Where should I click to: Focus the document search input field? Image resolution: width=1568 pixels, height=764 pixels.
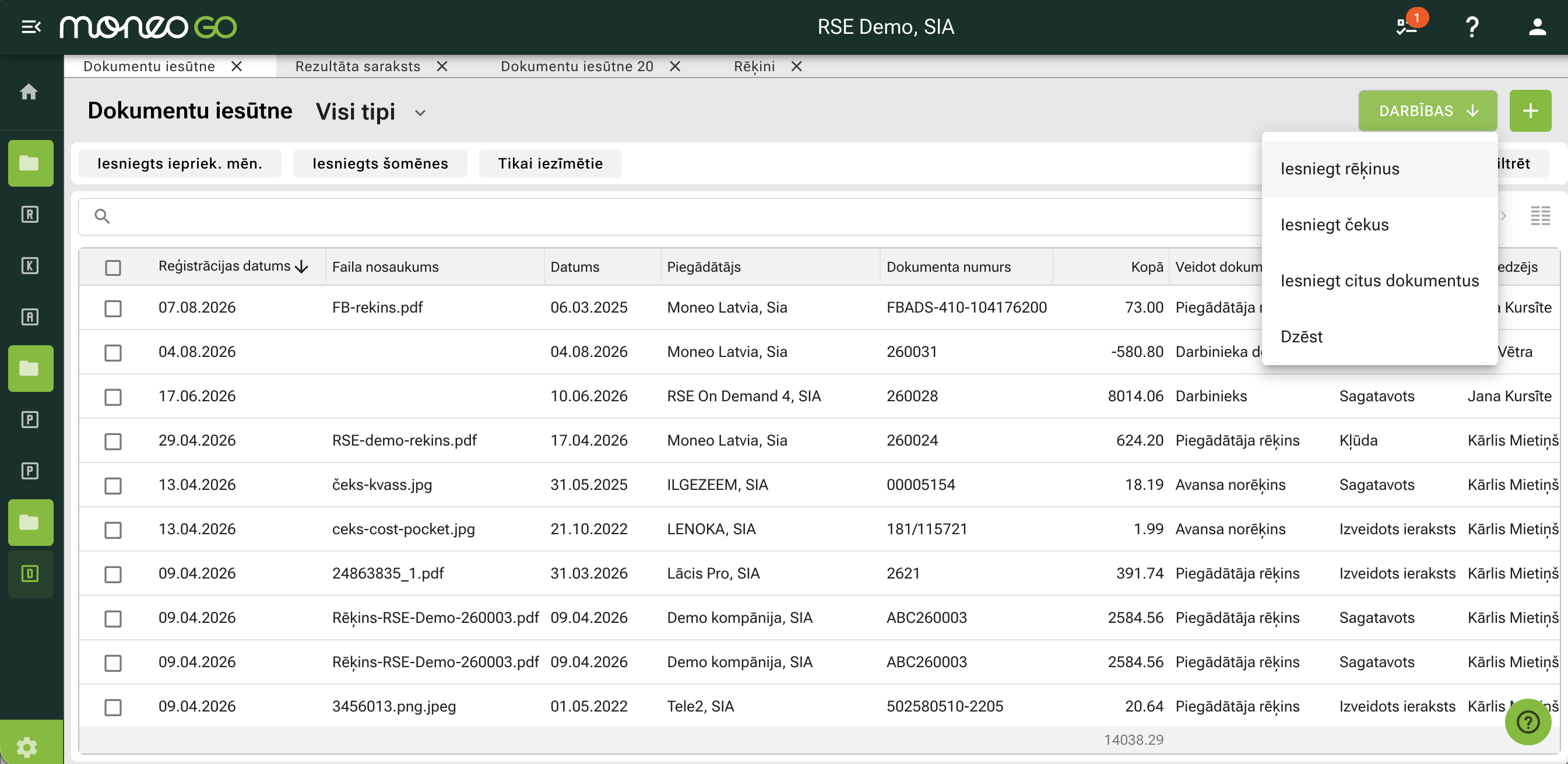point(670,216)
